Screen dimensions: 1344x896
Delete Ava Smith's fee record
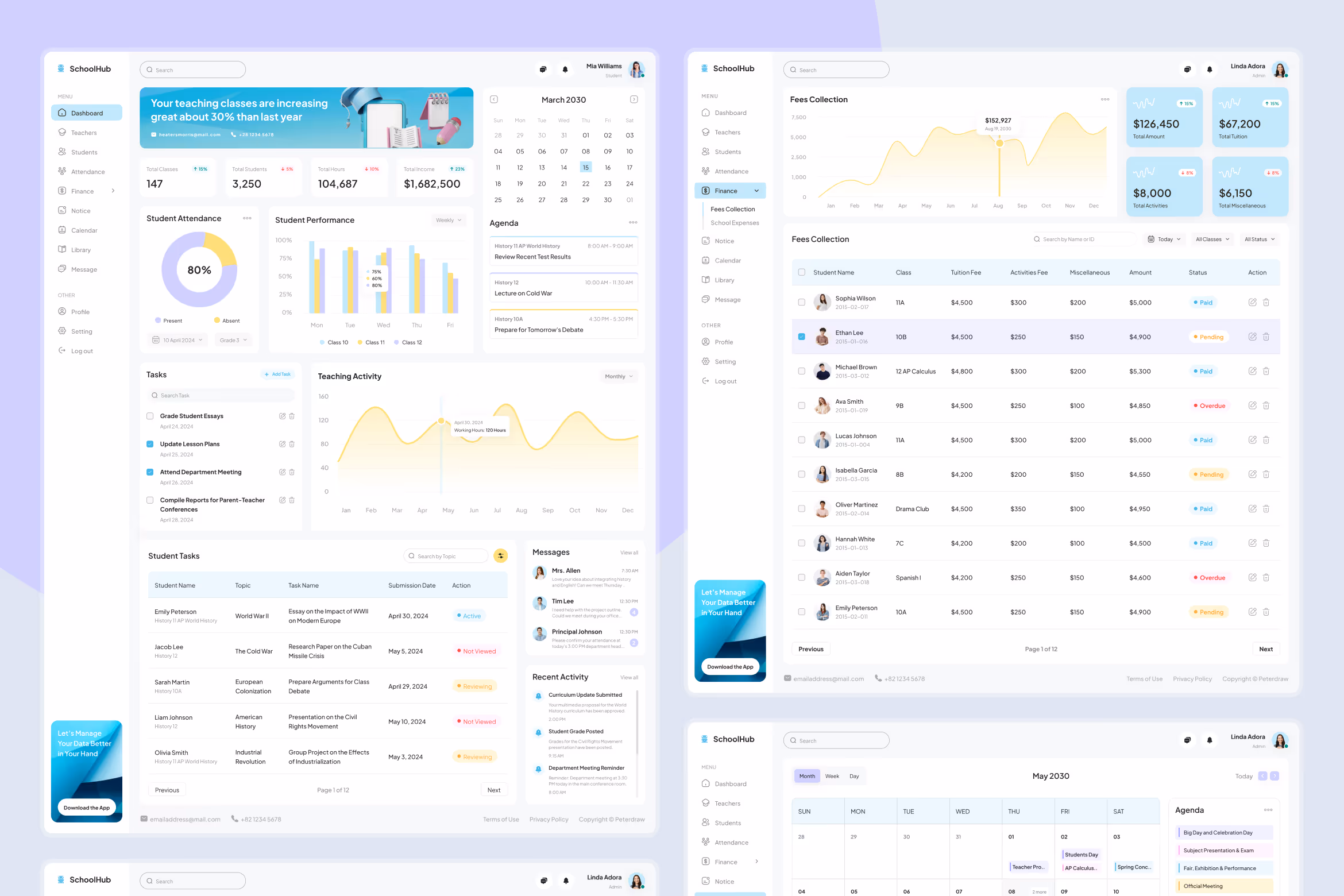pos(1266,405)
